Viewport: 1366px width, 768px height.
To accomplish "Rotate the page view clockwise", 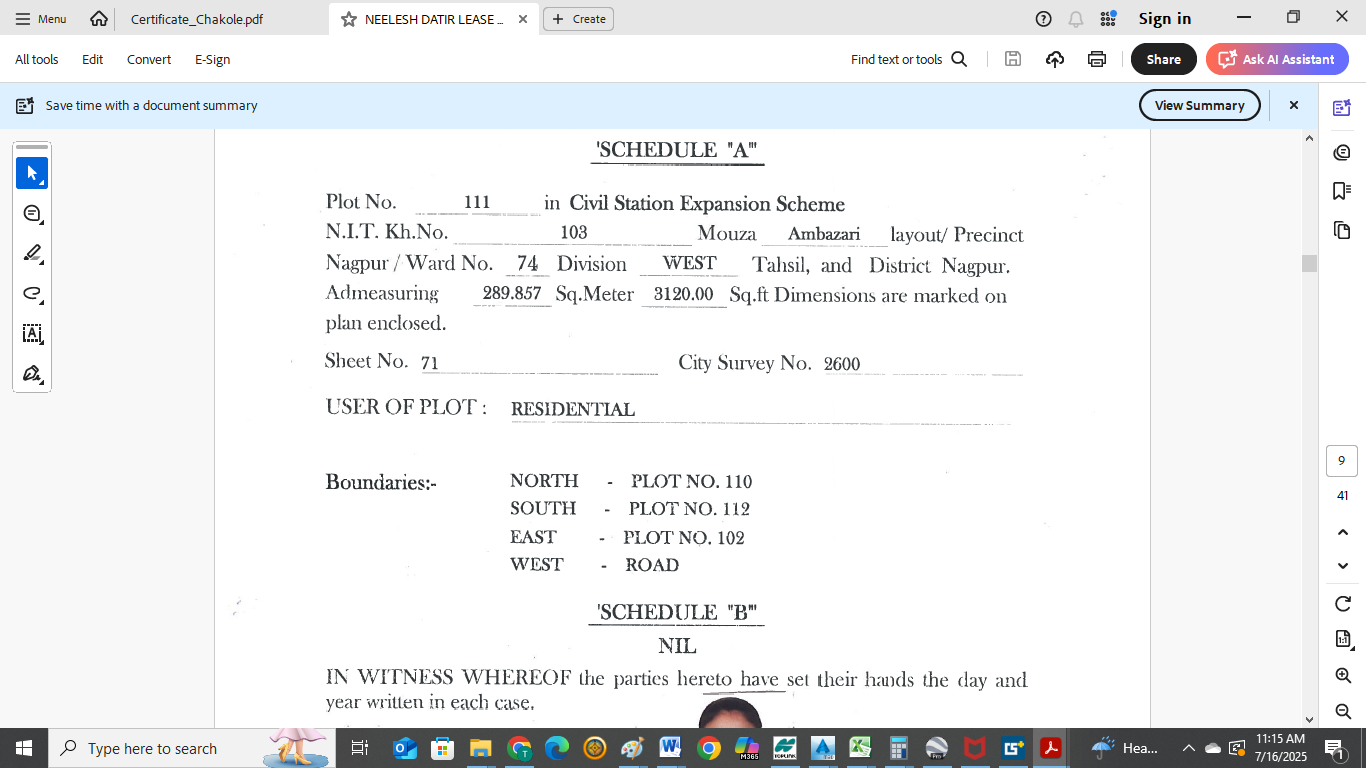I will click(x=1343, y=603).
